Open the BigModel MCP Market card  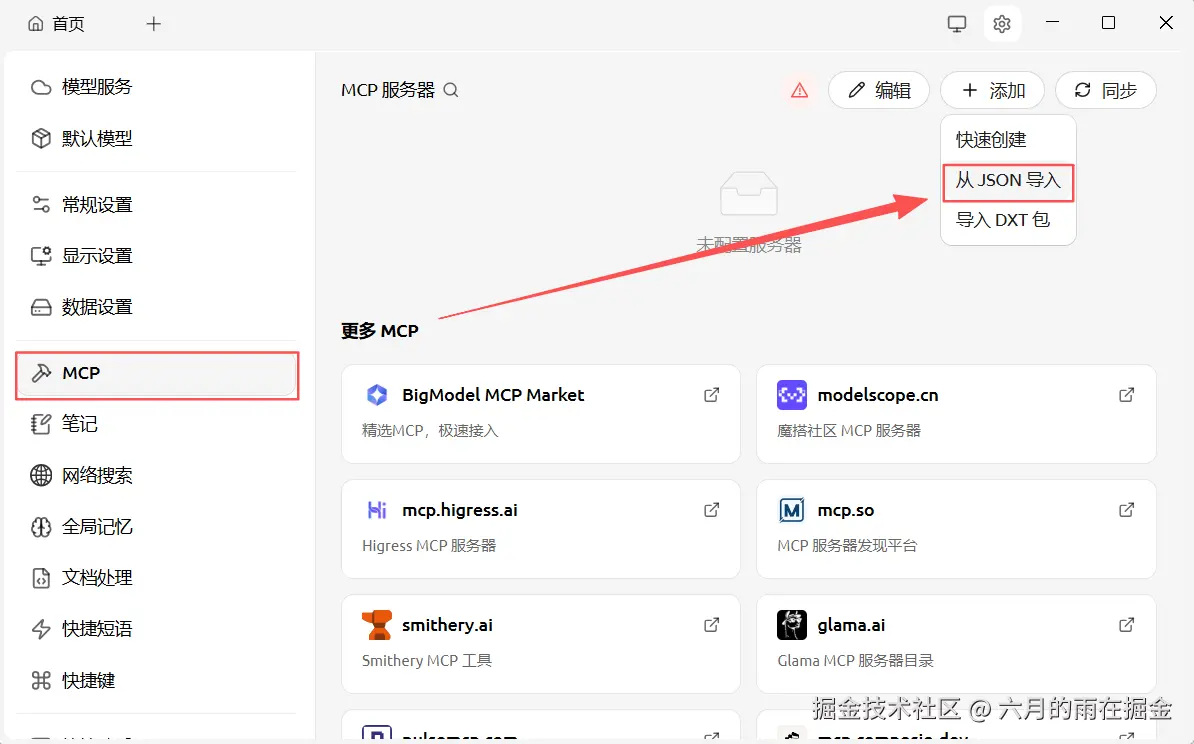point(541,414)
